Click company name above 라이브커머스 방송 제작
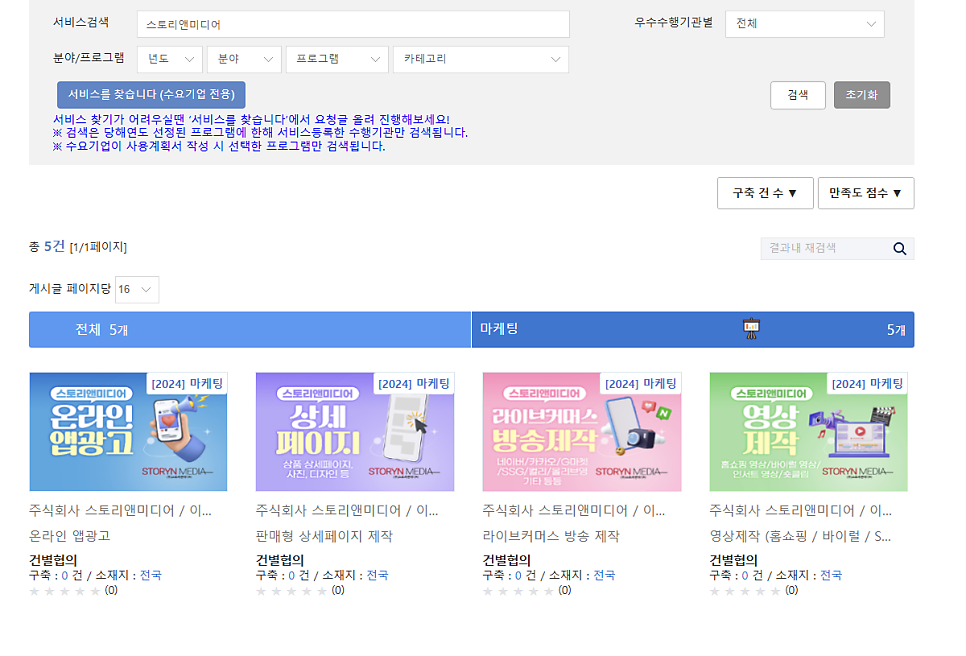This screenshot has height=656, width=966. tap(574, 511)
